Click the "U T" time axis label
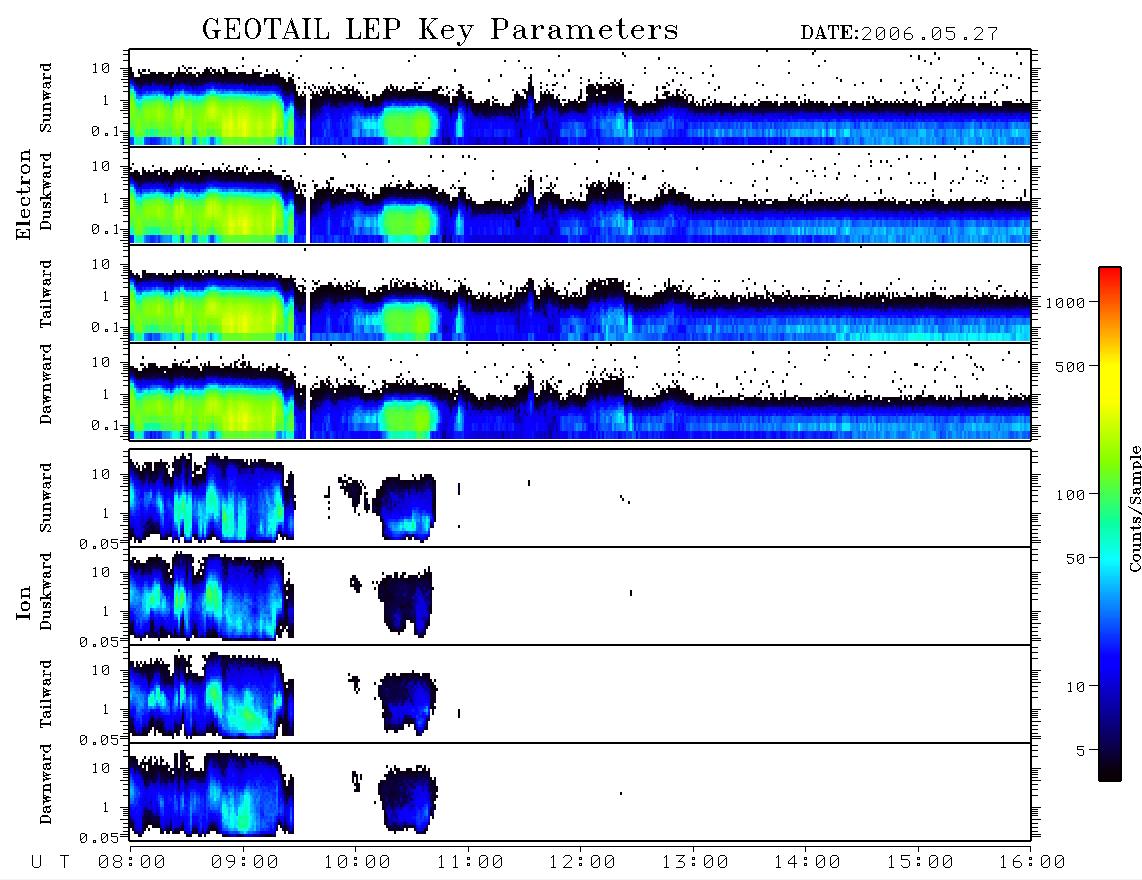Screen dimensions: 1142x880 pos(51,863)
